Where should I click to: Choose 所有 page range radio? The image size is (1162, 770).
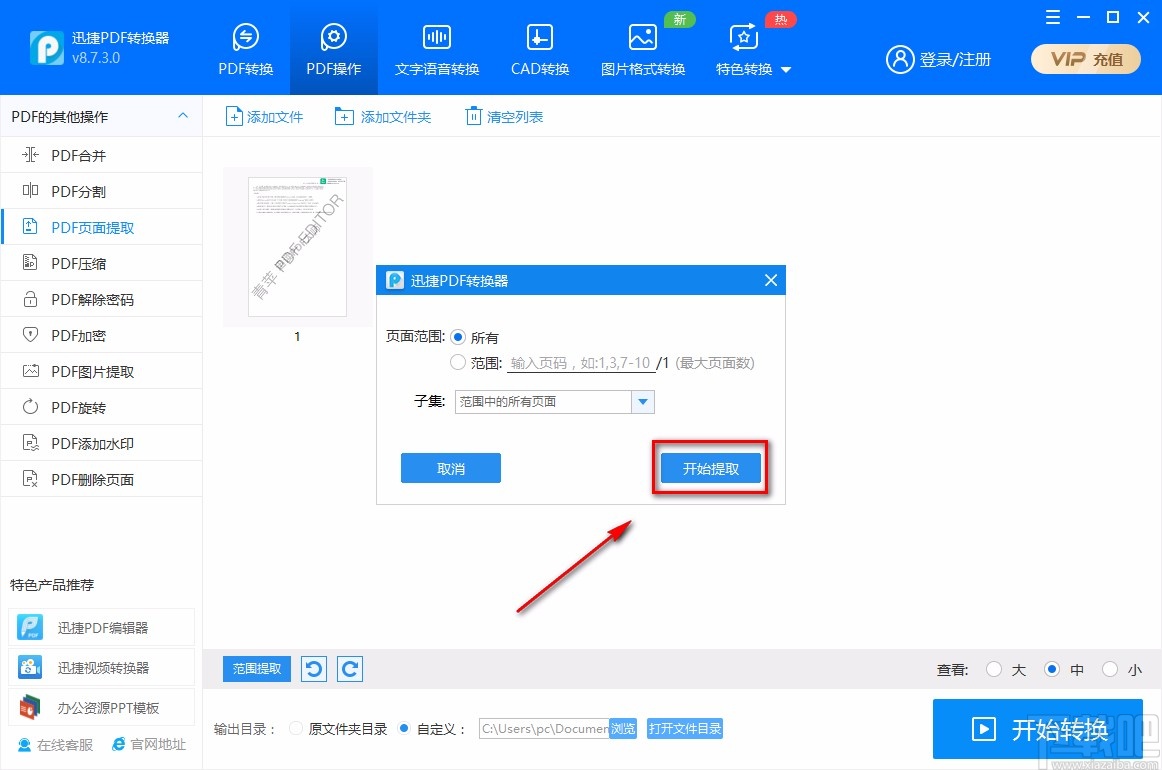[x=458, y=337]
